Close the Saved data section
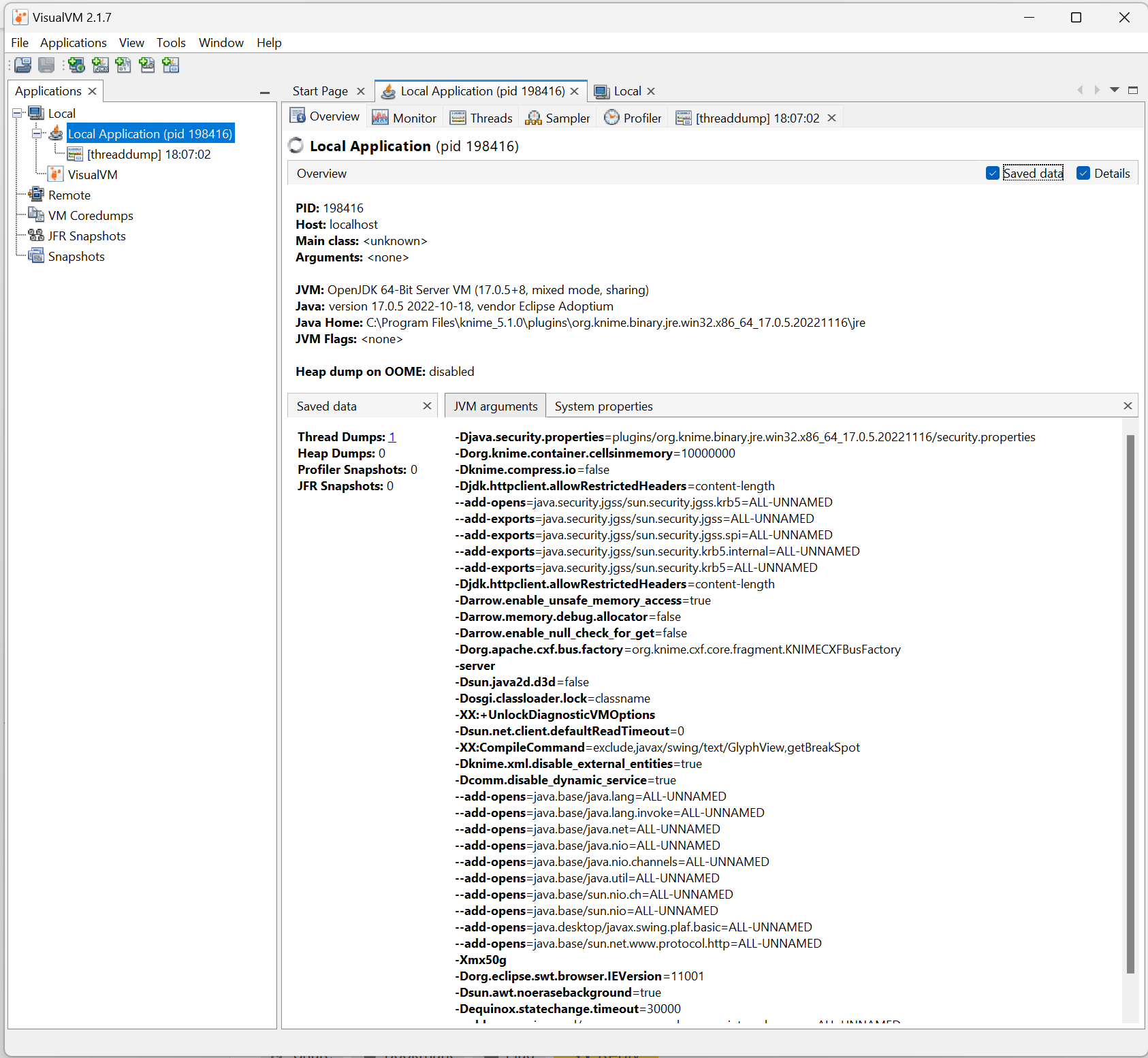 pos(427,406)
